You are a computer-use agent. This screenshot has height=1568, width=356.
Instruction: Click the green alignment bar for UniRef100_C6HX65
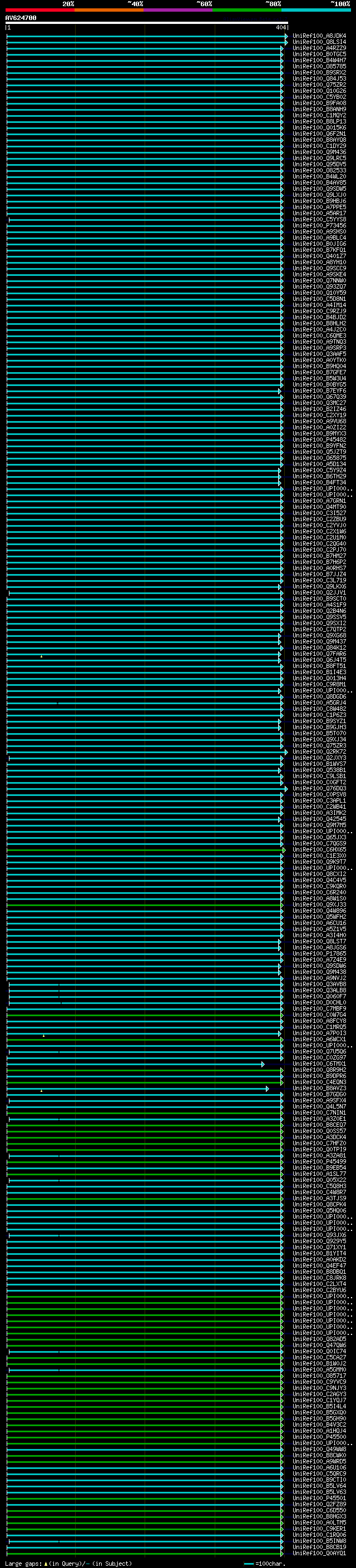(145, 850)
